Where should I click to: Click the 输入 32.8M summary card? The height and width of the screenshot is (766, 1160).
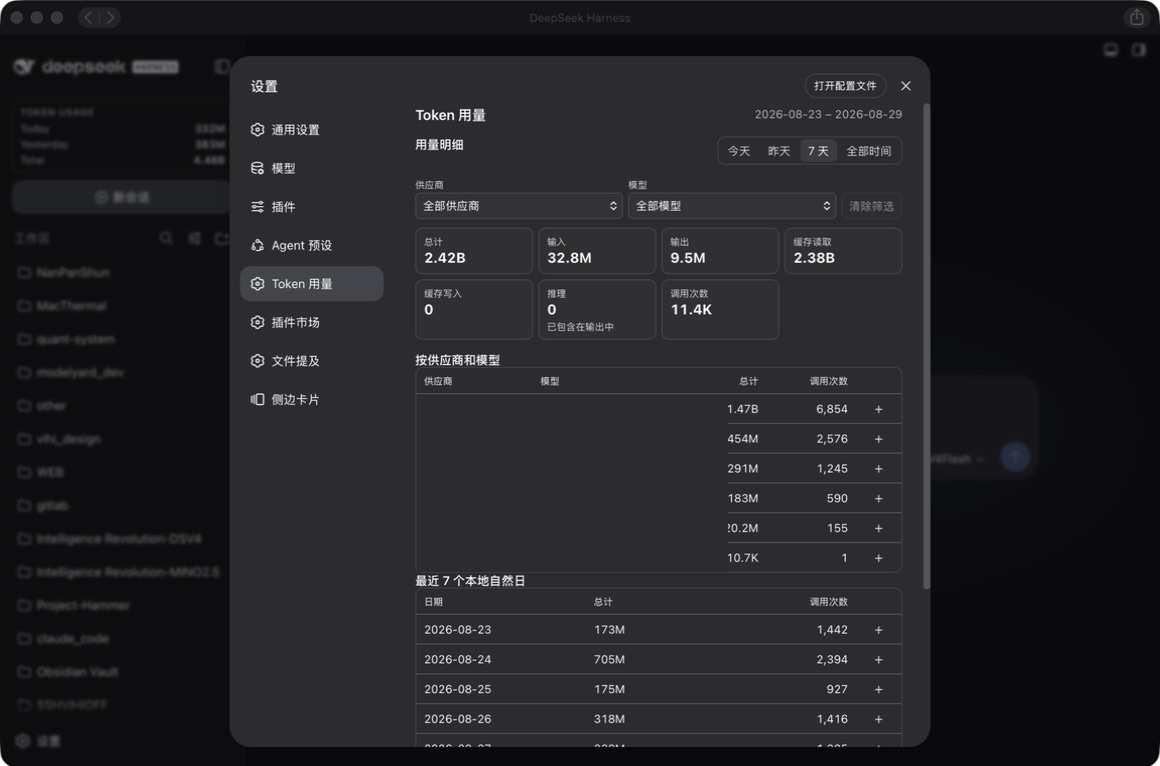pyautogui.click(x=597, y=251)
